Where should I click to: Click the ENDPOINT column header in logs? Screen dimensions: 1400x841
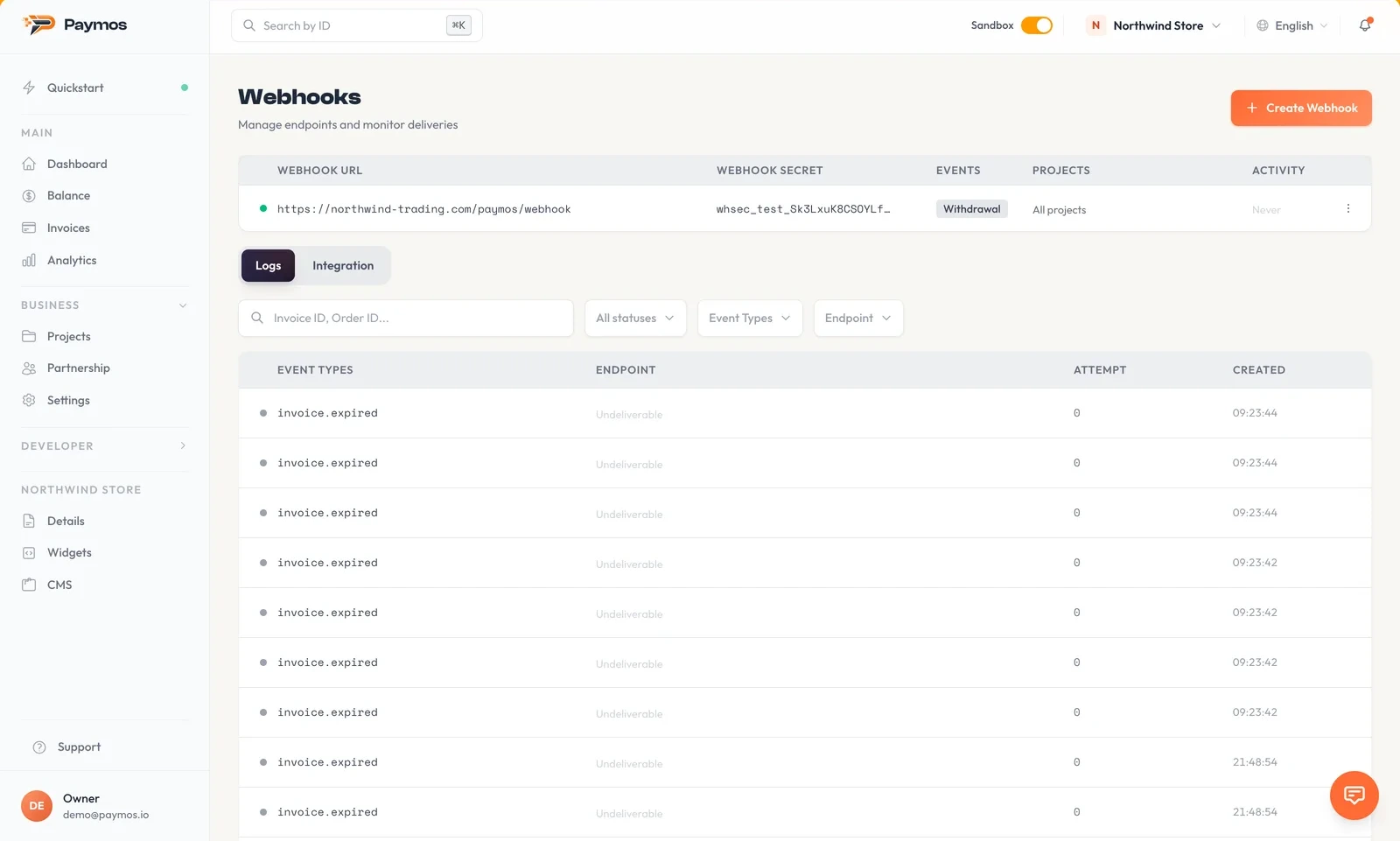[x=626, y=370]
